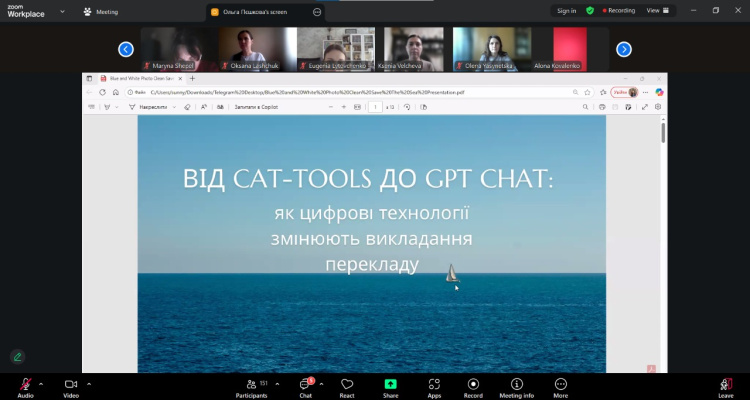Start the camera with the Video button
Image resolution: width=750 pixels, height=400 pixels.
[x=71, y=388]
